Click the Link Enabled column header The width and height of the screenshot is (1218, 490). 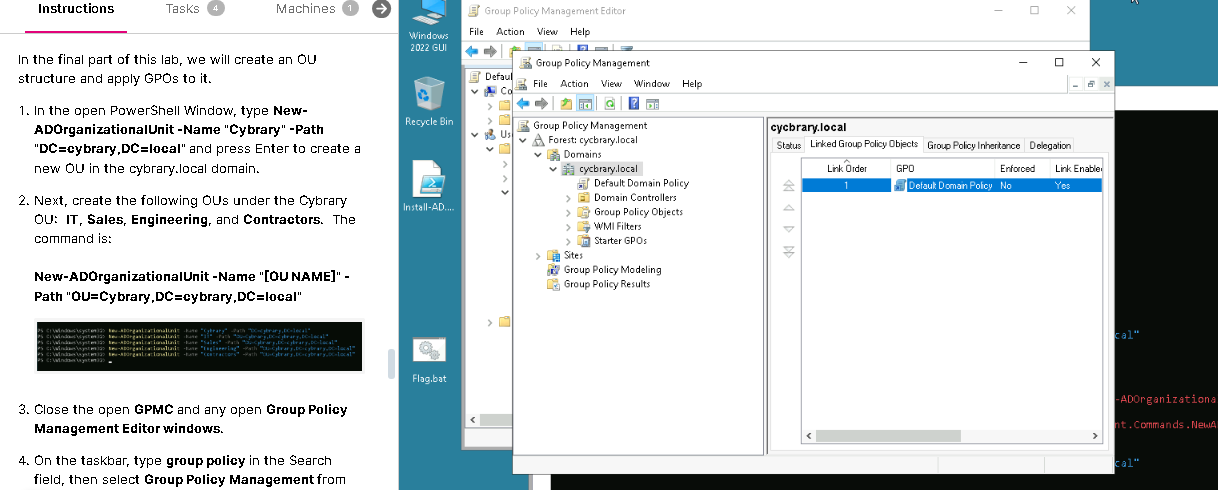pos(1077,169)
